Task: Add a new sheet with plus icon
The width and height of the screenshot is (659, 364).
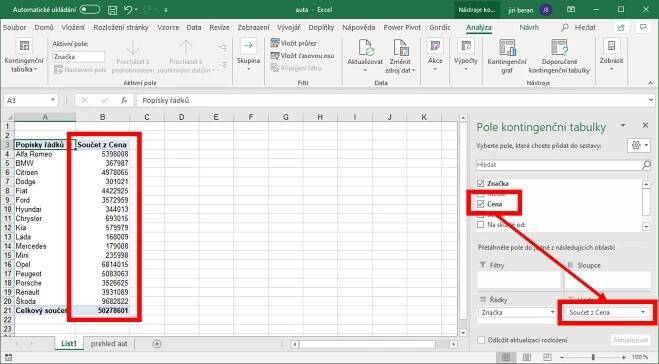Action: [x=157, y=344]
